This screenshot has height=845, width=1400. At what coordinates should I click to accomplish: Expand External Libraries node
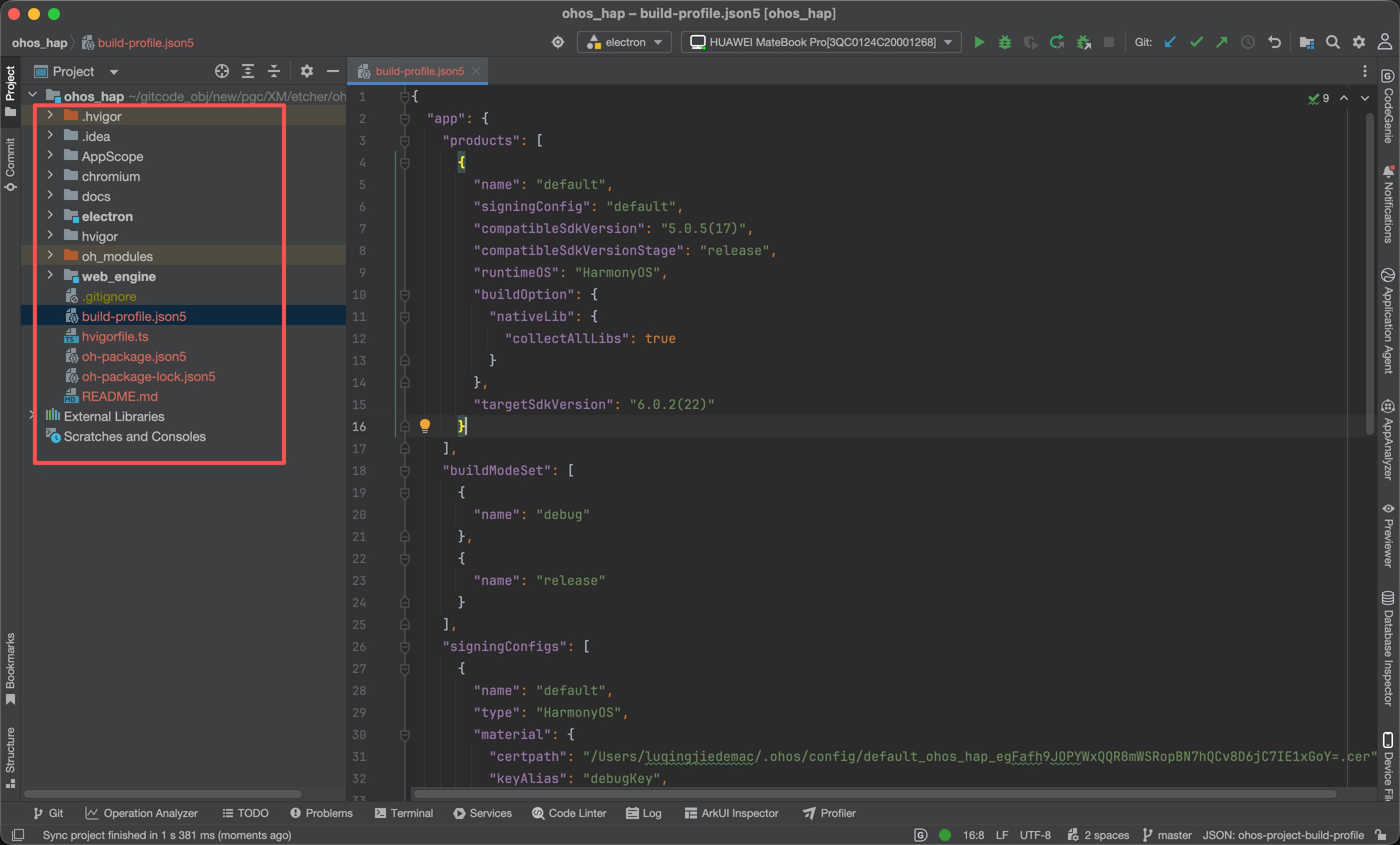(32, 415)
